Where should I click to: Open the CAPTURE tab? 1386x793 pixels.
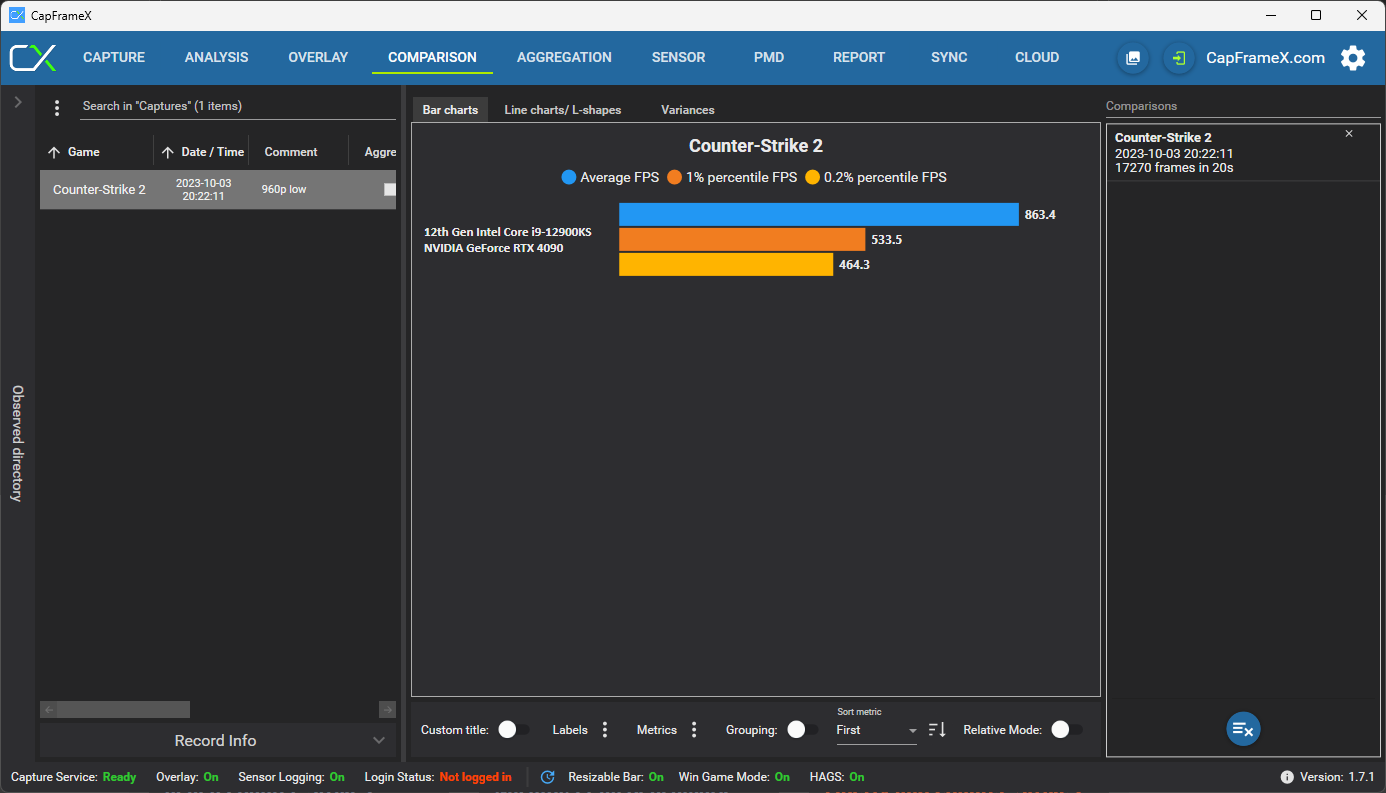tap(114, 58)
